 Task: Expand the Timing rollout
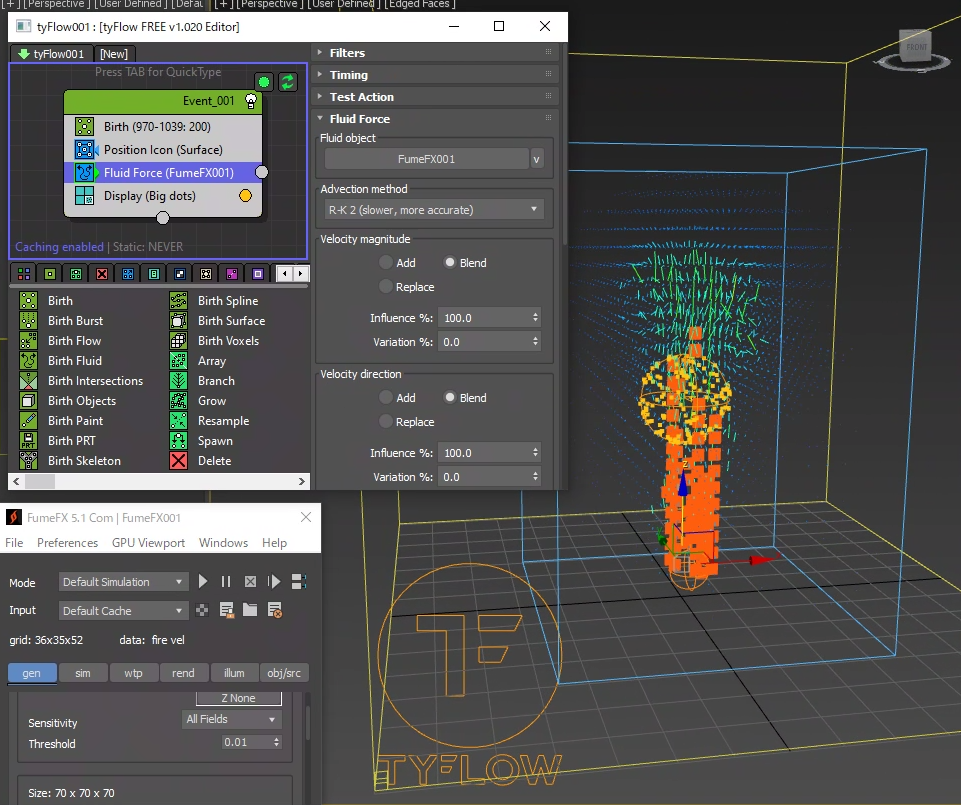click(435, 75)
